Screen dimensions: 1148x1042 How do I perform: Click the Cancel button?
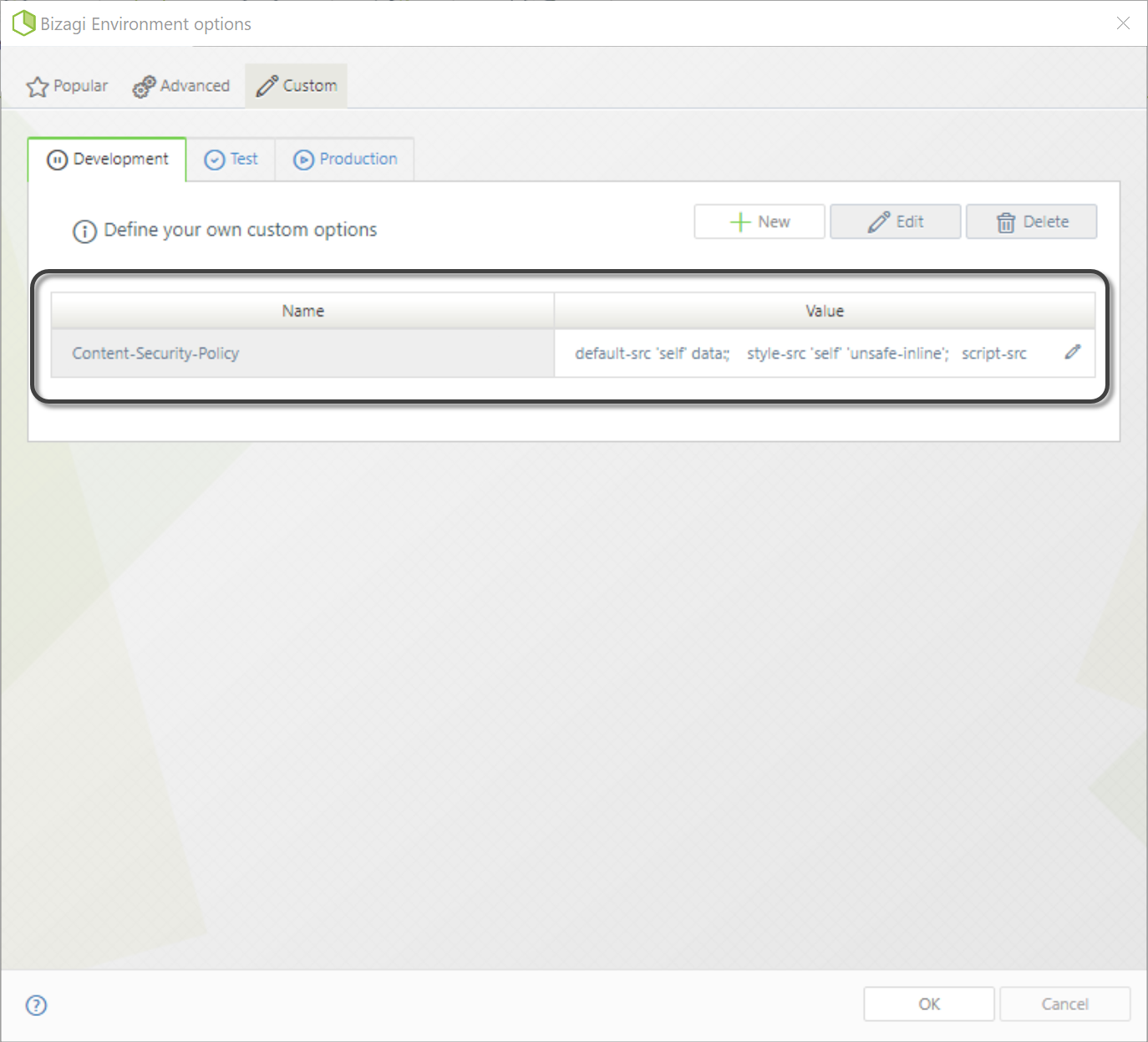click(1065, 1004)
